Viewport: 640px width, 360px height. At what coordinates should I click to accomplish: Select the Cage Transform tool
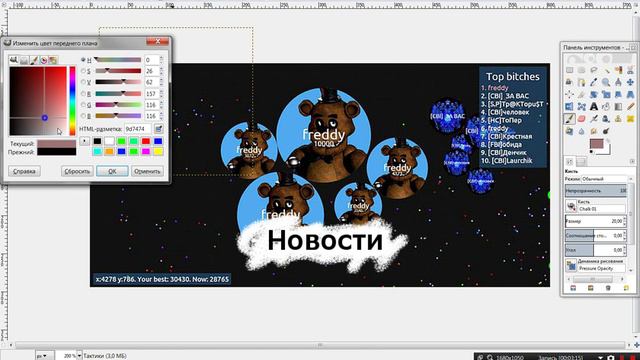pyautogui.click(x=582, y=107)
